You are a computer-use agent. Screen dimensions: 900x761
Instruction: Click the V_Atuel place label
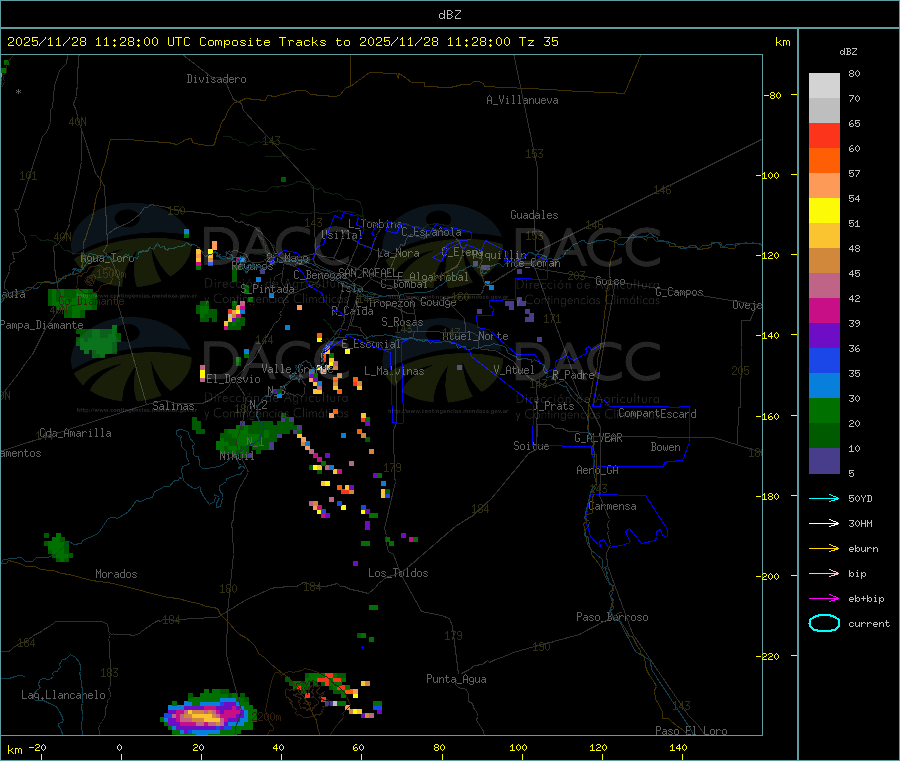(x=514, y=370)
